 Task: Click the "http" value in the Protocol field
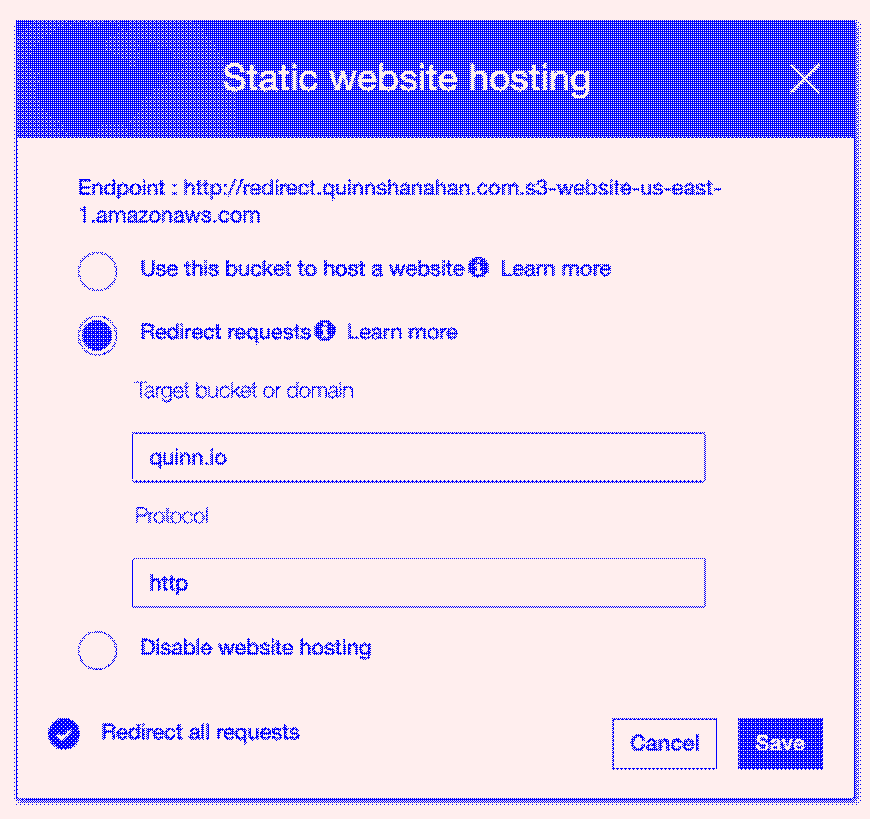(168, 582)
